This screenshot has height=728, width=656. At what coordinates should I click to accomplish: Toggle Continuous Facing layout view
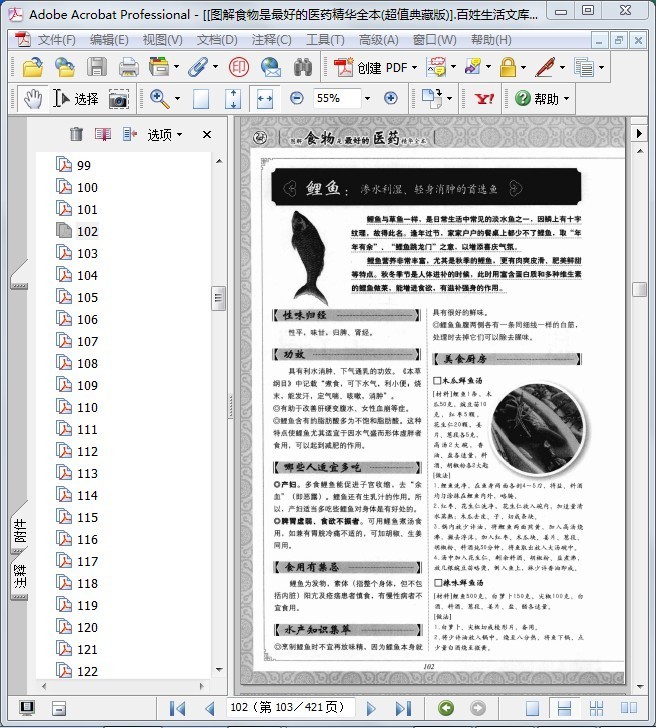[x=595, y=708]
